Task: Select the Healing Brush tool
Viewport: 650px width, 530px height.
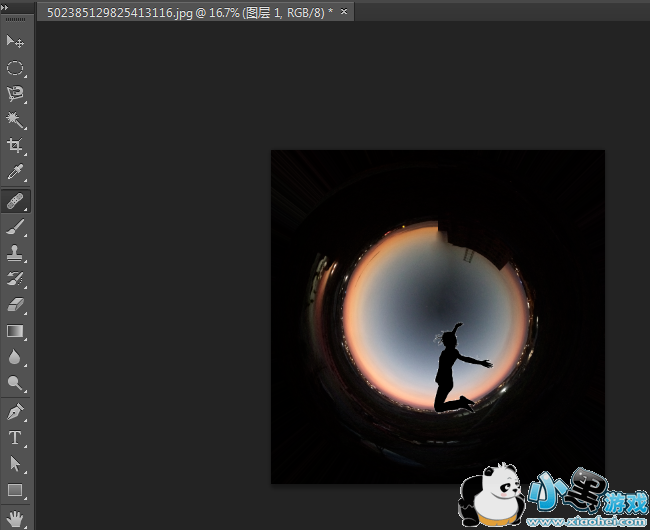Action: point(15,201)
